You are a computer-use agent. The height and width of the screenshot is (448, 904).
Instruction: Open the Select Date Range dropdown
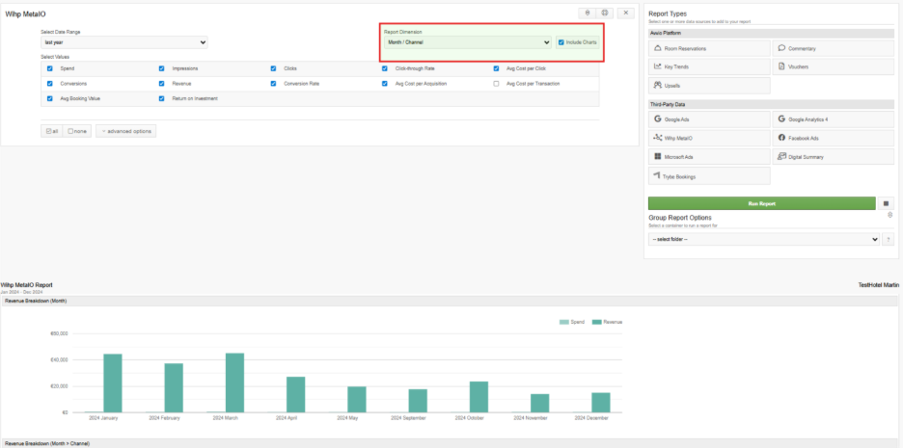point(124,42)
